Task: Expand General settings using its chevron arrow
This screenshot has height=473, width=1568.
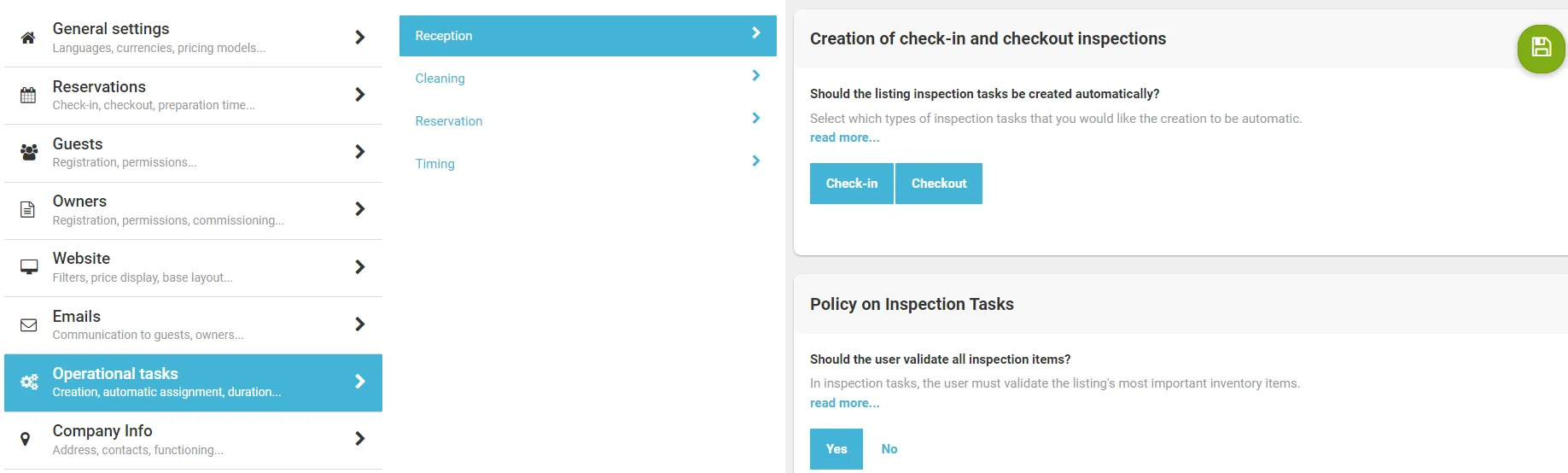Action: (359, 38)
